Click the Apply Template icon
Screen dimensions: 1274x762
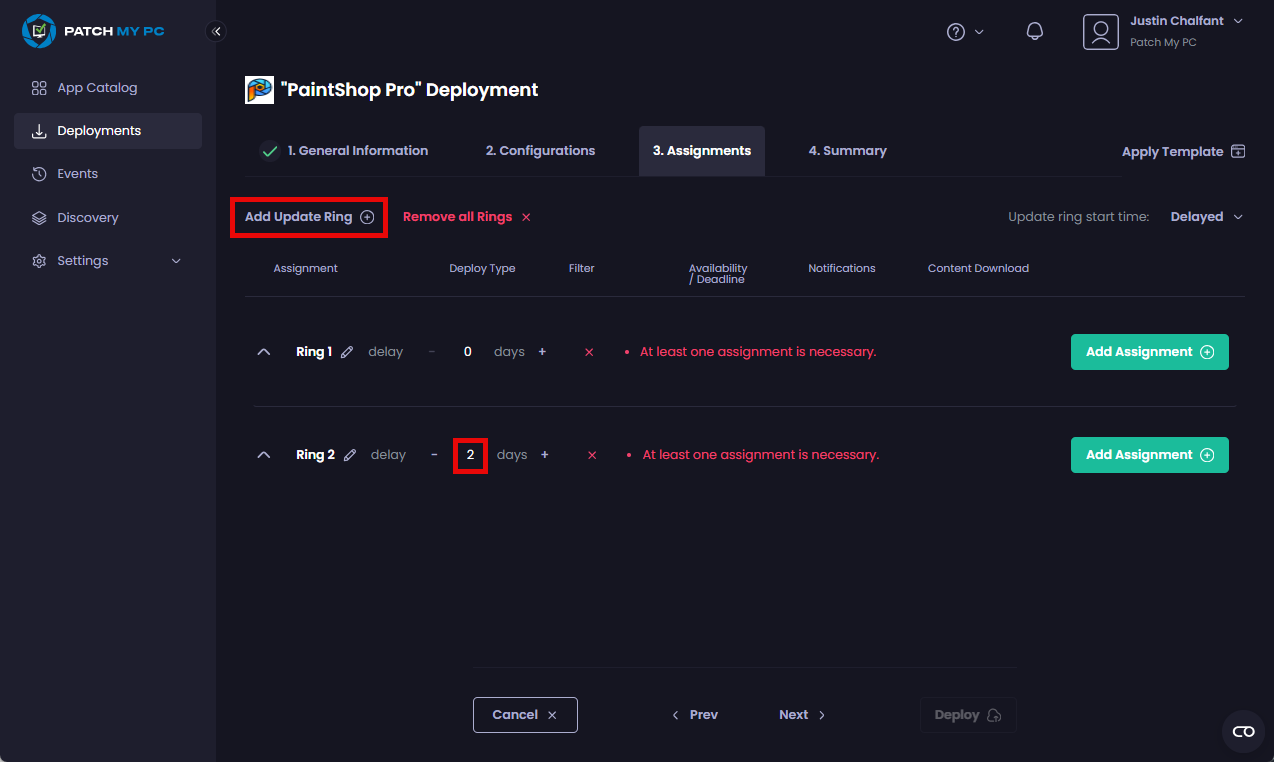pyautogui.click(x=1238, y=151)
